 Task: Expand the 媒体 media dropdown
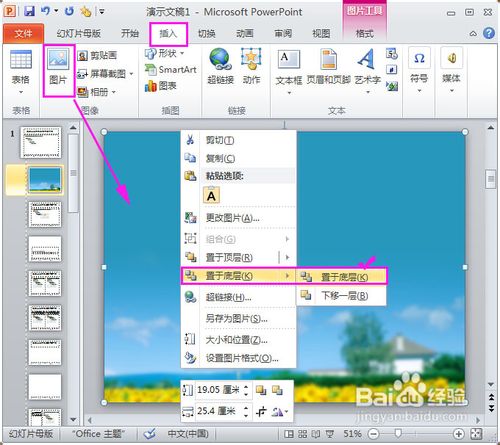point(451,91)
